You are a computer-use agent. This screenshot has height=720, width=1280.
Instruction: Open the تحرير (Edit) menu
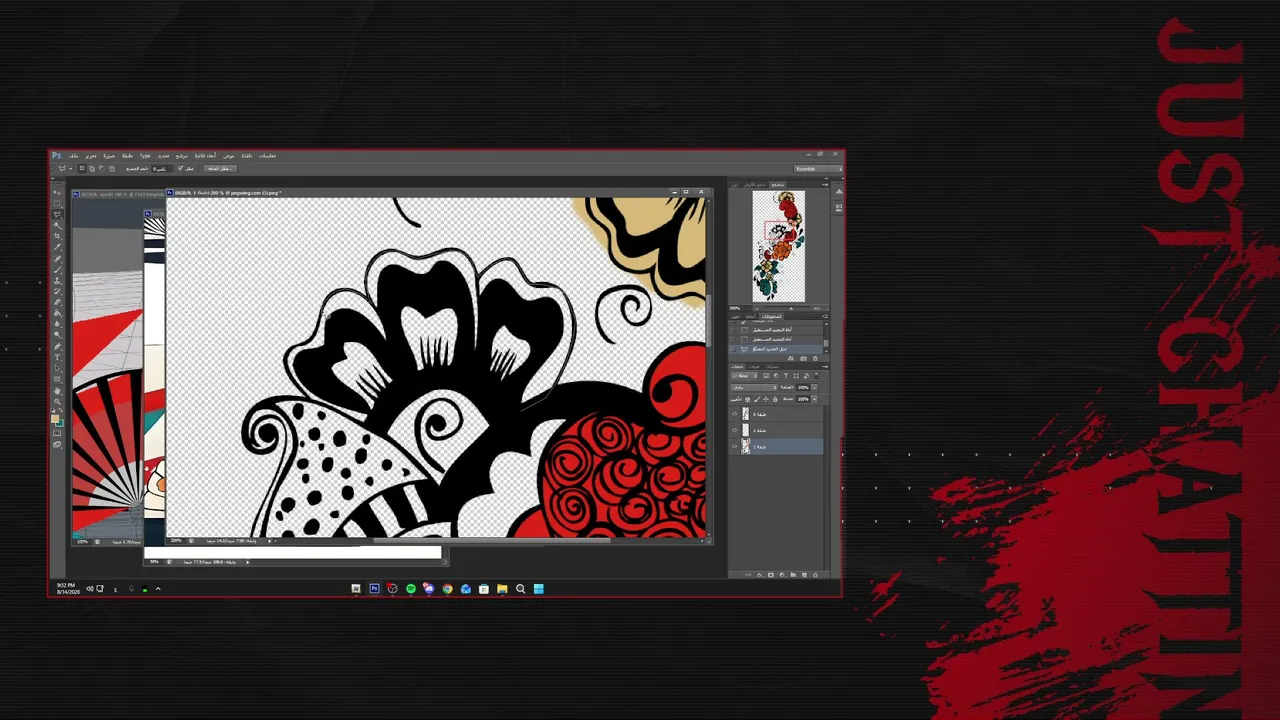(x=91, y=156)
